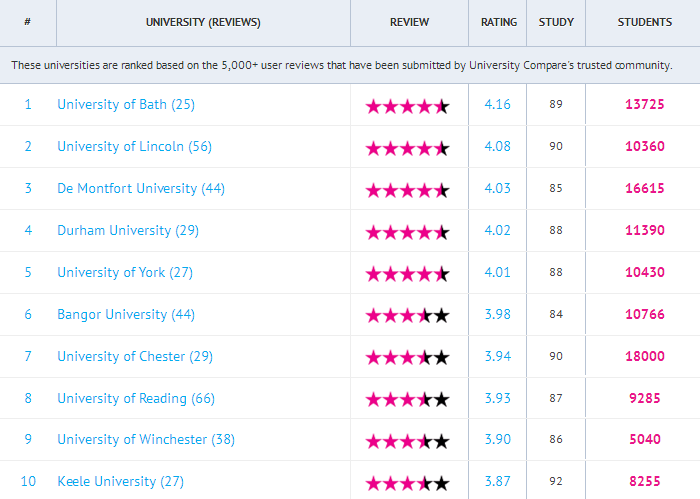The image size is (700, 499).
Task: Open University of Bath (25) link
Action: [126, 104]
